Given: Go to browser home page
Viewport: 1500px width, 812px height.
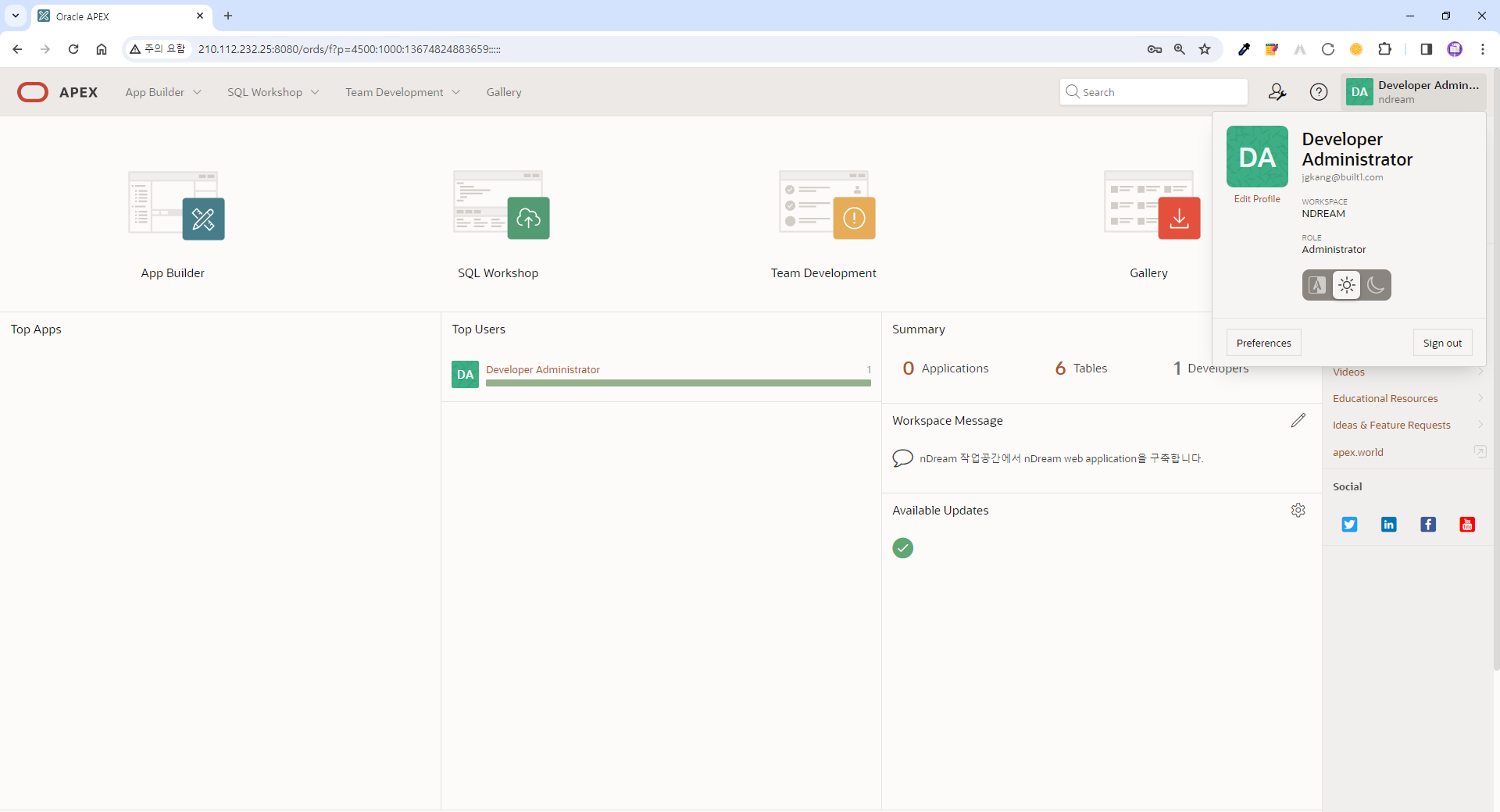Looking at the screenshot, I should (102, 49).
